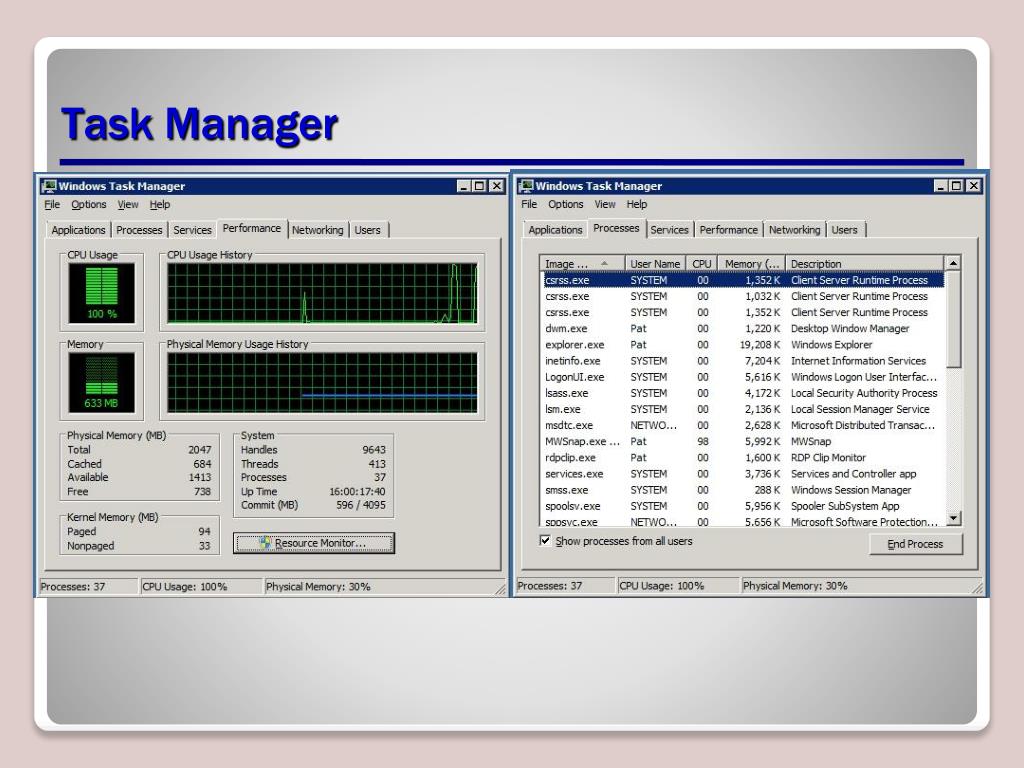Viewport: 1024px width, 768px height.
Task: Select the LogonUI.exe process row
Action: pos(743,377)
